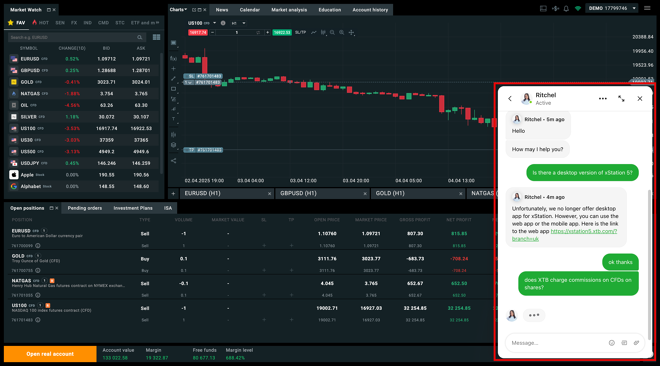This screenshot has width=660, height=366.
Task: Select the USDJPY row in Market Watch
Action: tap(83, 163)
